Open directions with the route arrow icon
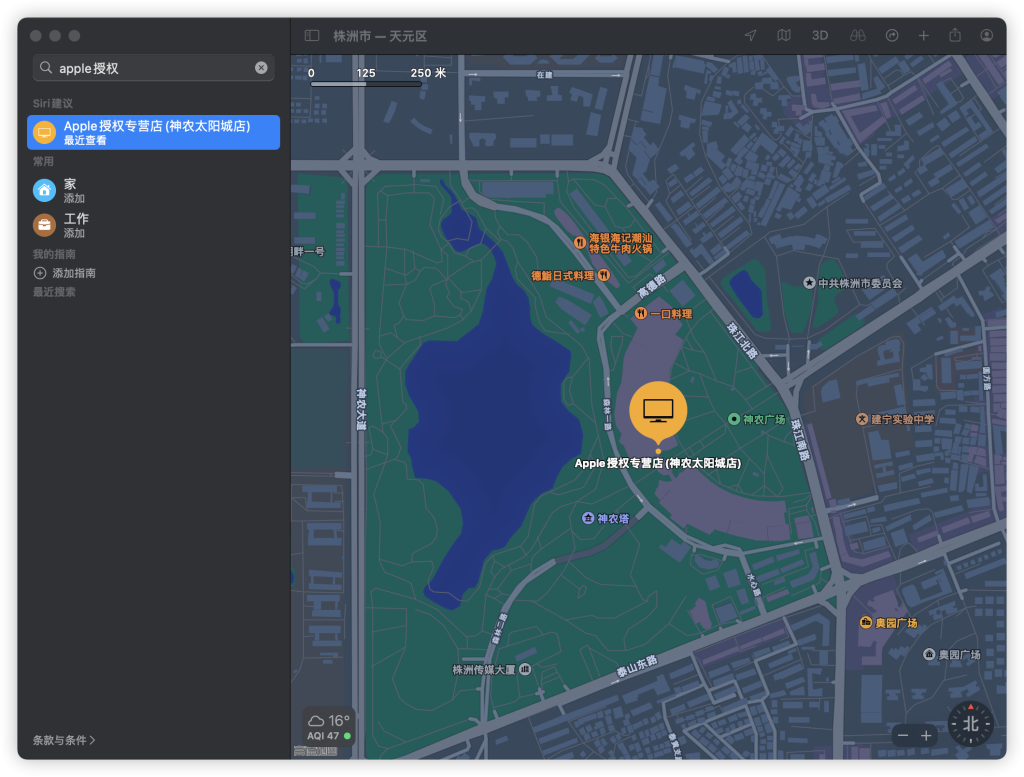 tap(892, 35)
